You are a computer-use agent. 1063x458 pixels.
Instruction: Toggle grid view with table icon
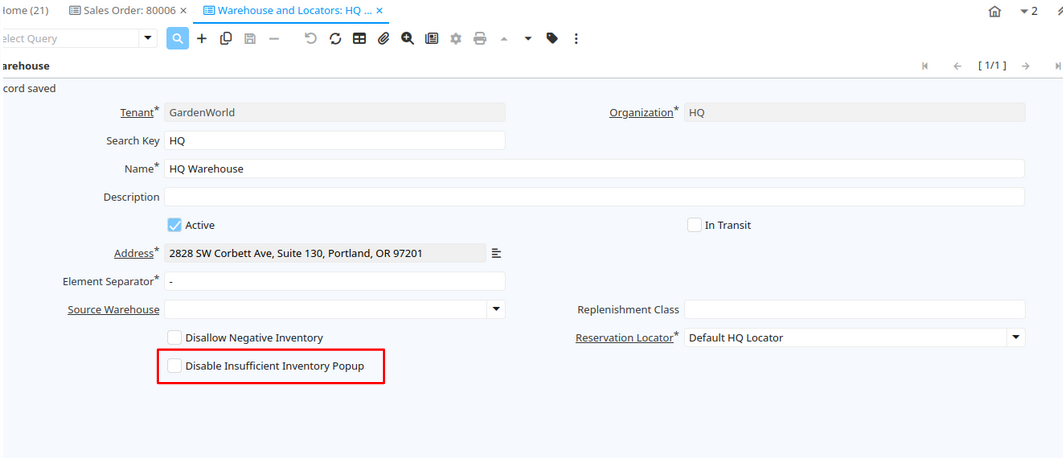pyautogui.click(x=359, y=38)
